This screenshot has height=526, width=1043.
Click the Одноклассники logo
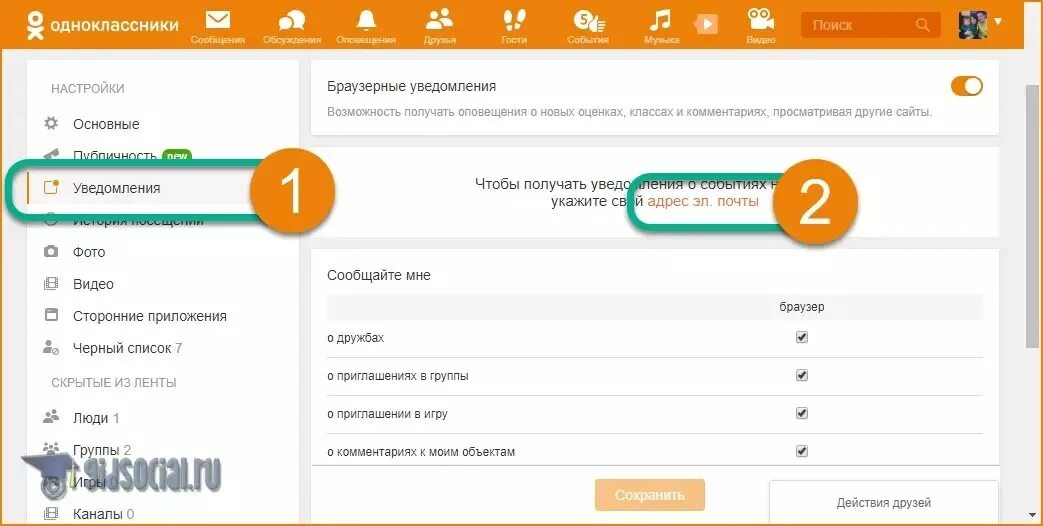click(102, 25)
